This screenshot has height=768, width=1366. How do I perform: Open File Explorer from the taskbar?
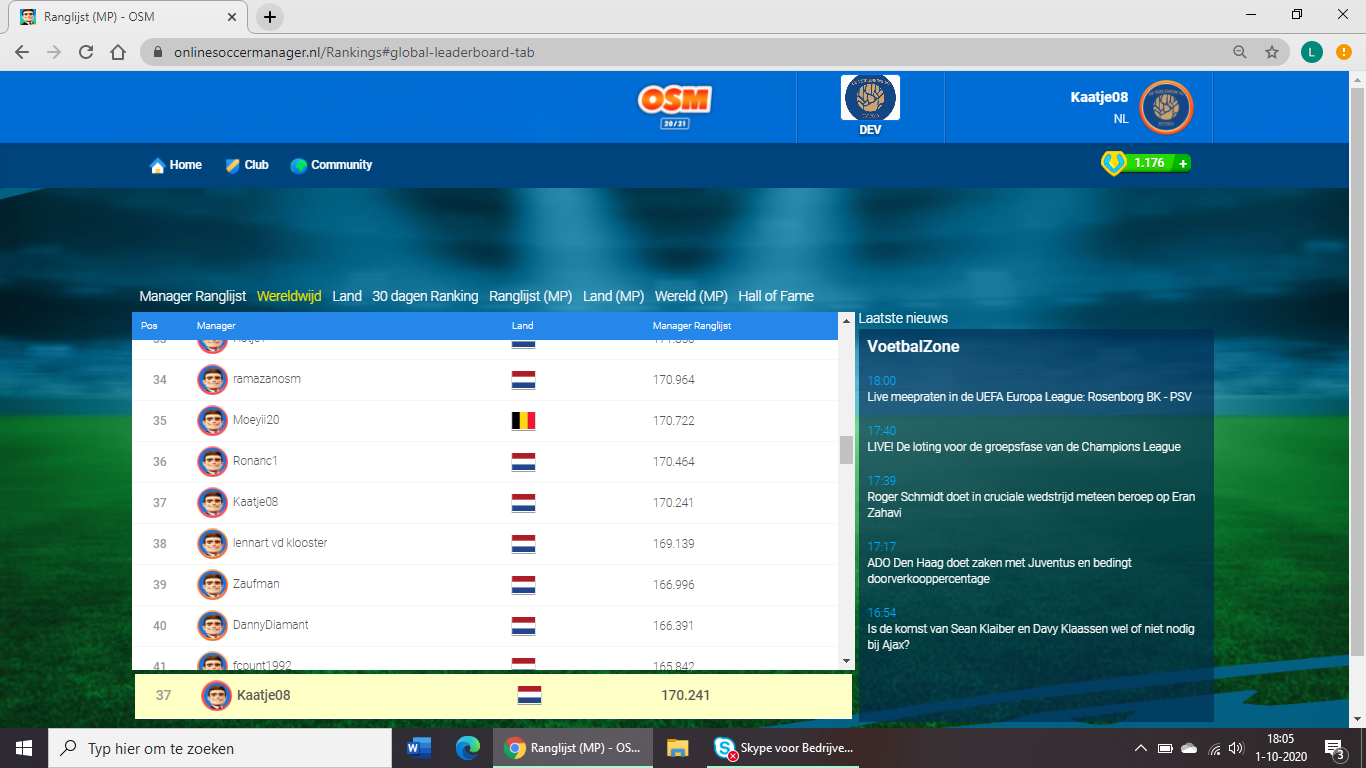[x=678, y=748]
